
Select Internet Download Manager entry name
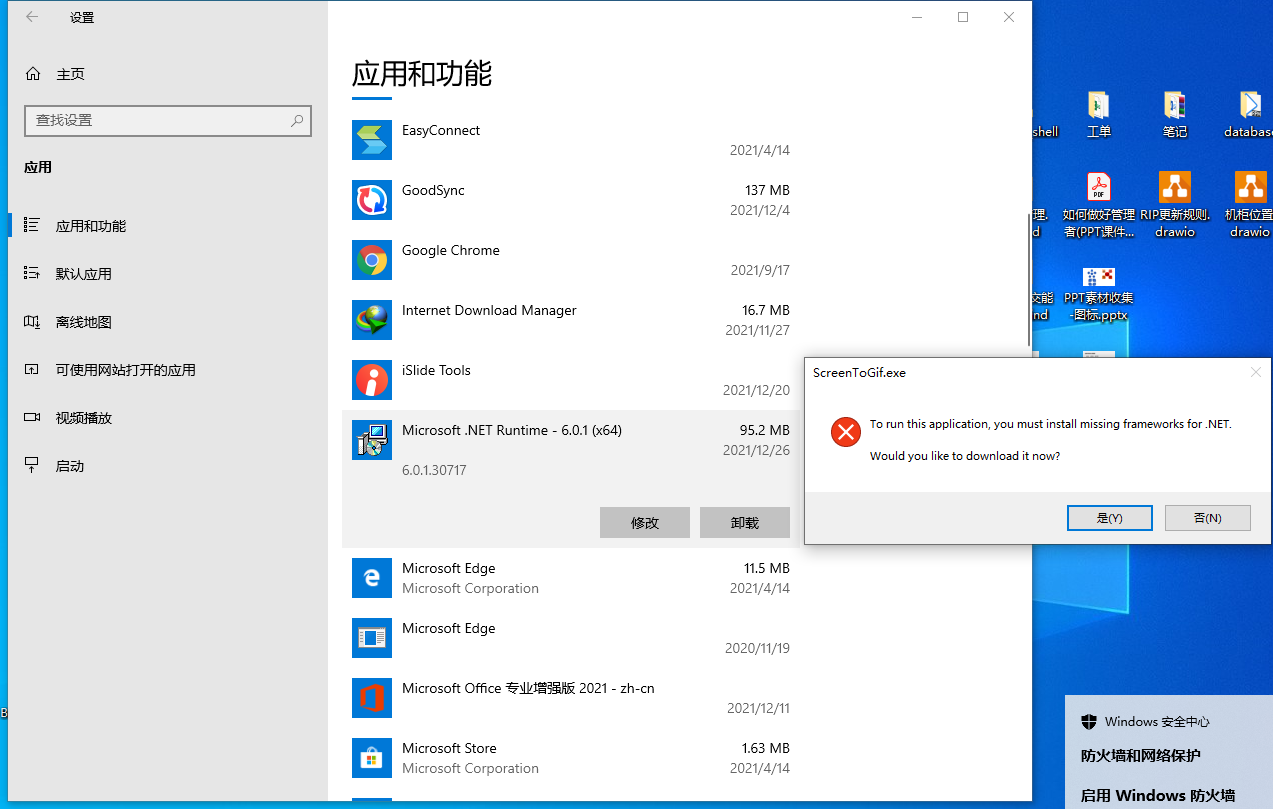pyautogui.click(x=489, y=310)
